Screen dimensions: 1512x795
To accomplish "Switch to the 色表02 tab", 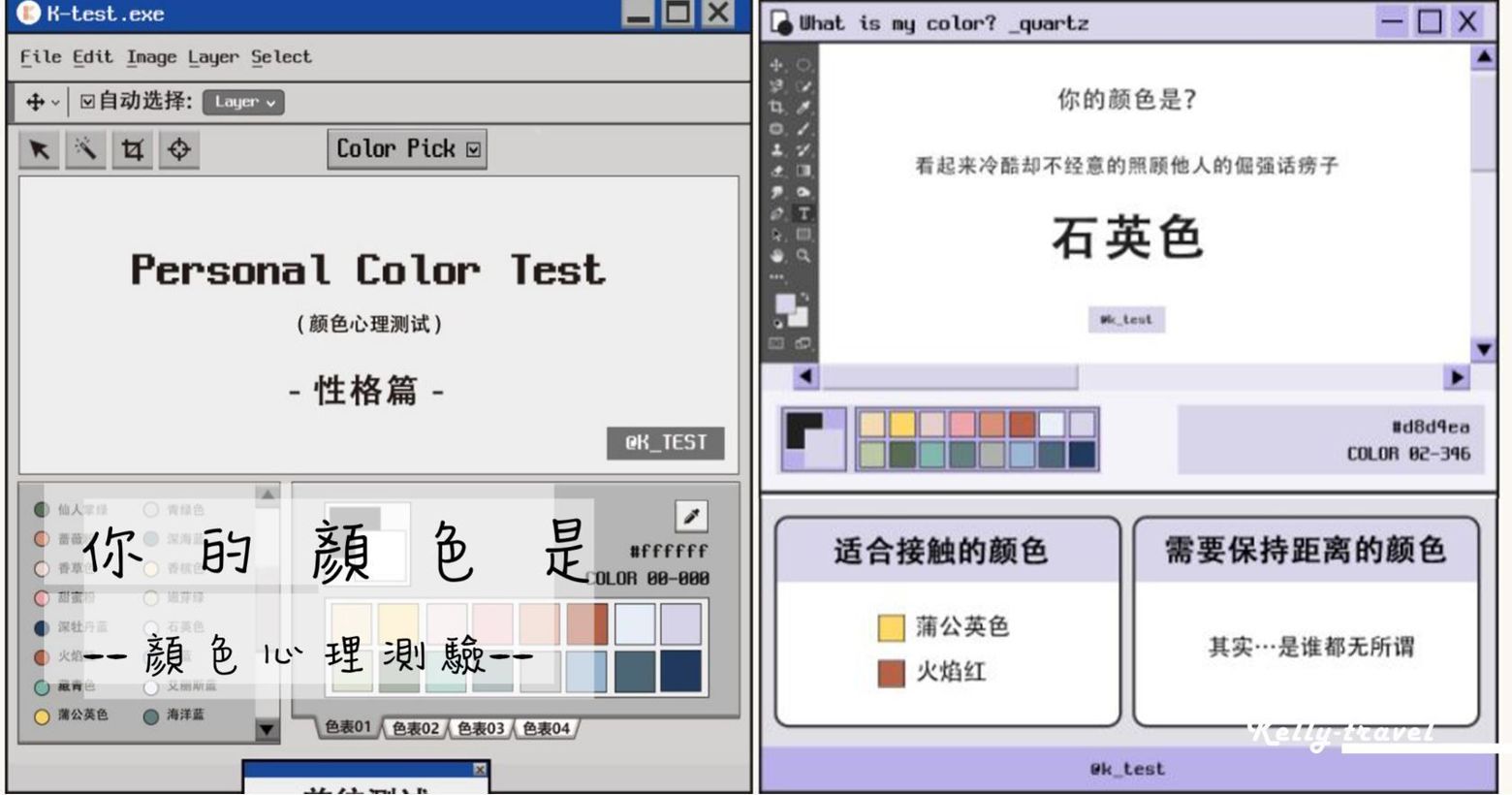I will pyautogui.click(x=415, y=728).
